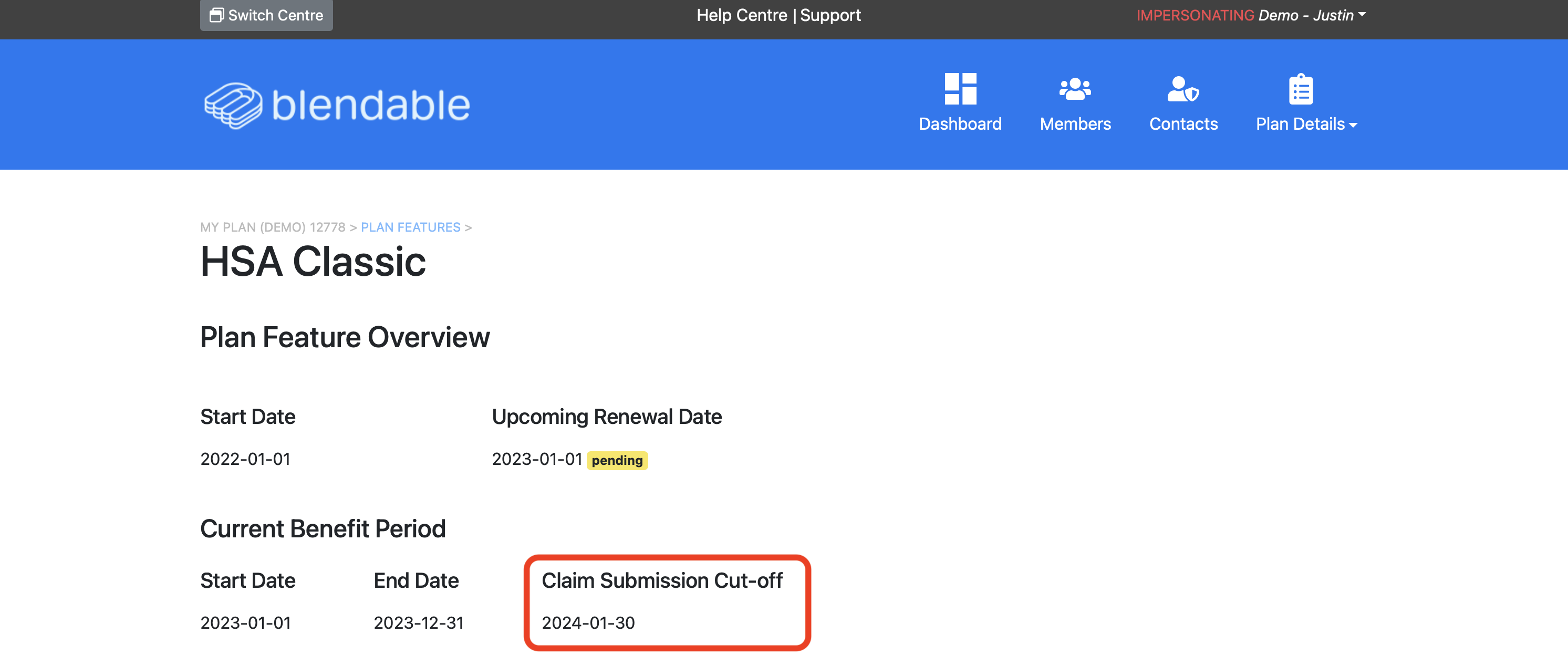This screenshot has width=1568, height=665.
Task: Click the cut-off date 2024-01-30
Action: pos(588,622)
